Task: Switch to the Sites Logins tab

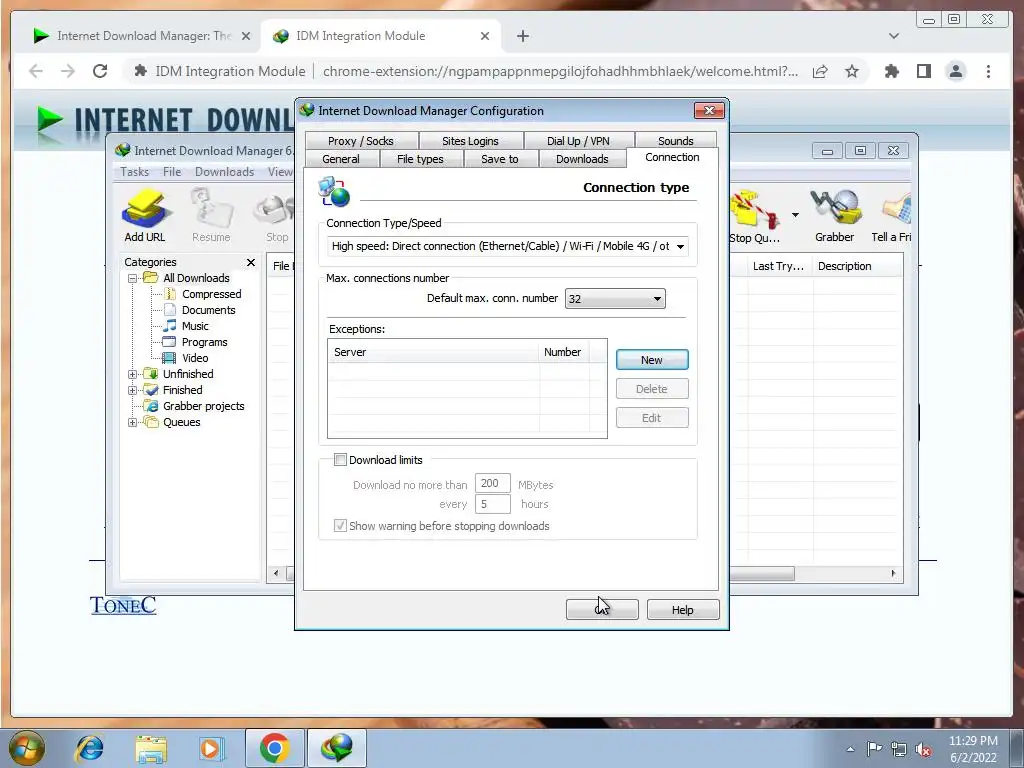Action: (470, 140)
